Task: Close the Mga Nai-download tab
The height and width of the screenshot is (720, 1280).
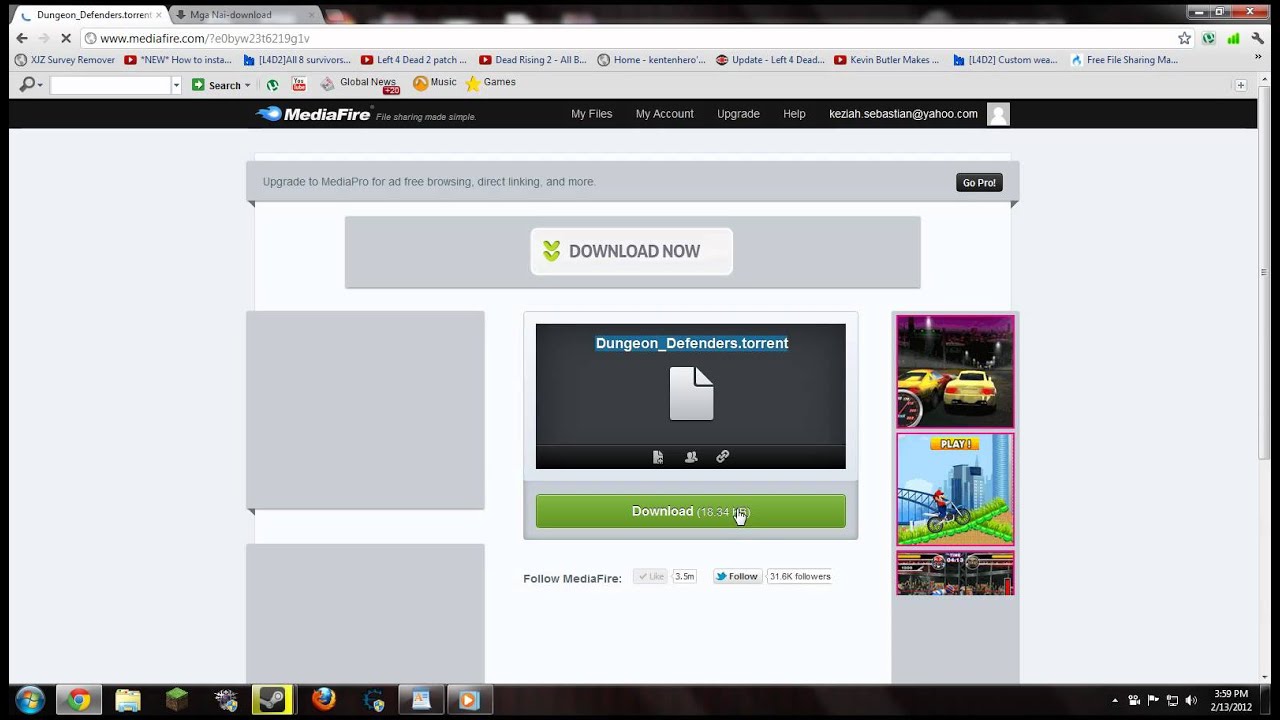Action: tap(311, 15)
